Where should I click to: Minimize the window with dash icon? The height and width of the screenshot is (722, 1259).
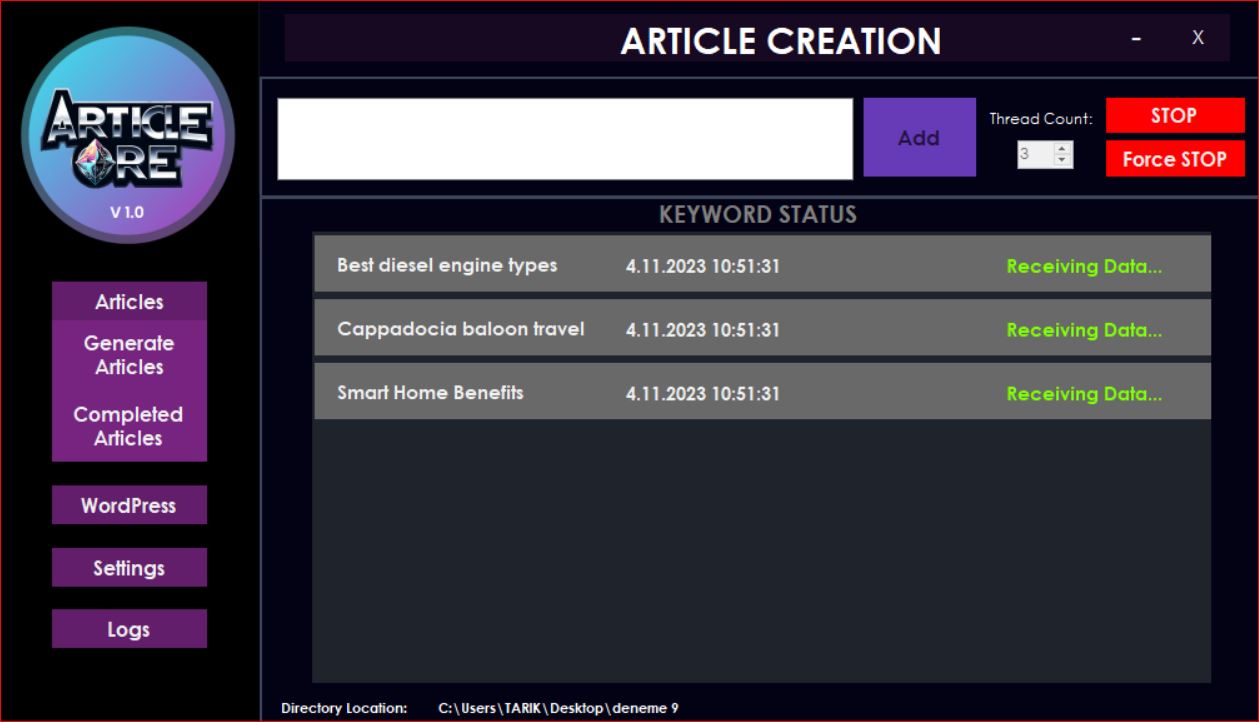click(1136, 38)
